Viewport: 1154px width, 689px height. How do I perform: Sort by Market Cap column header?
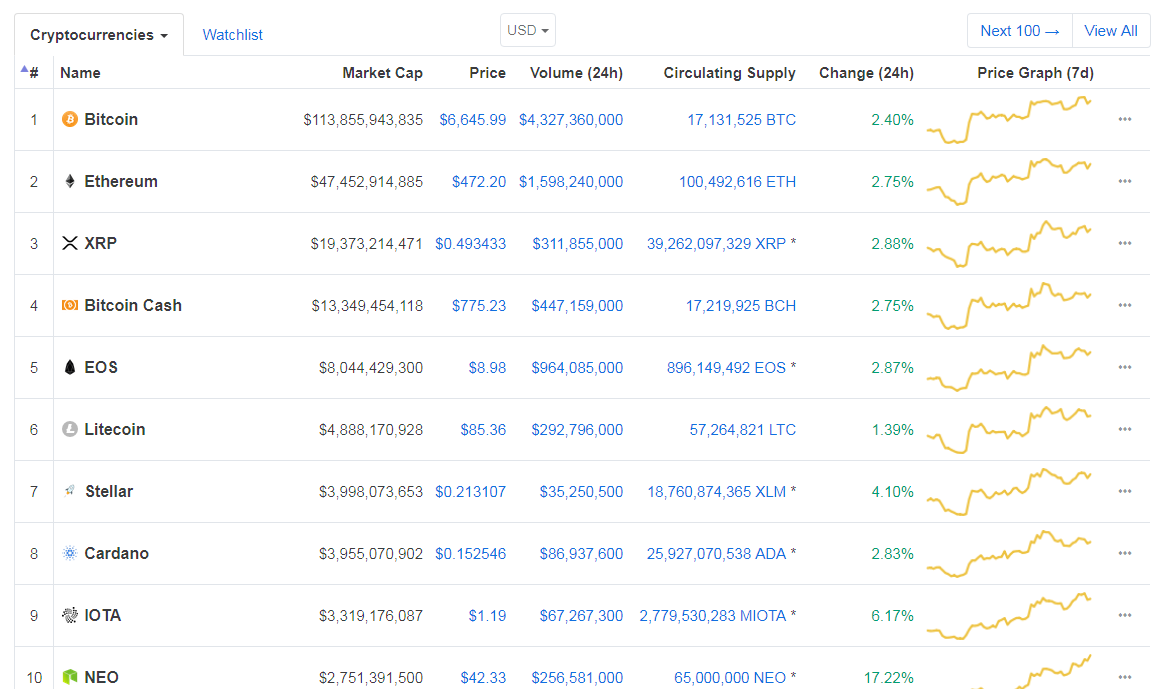(382, 73)
